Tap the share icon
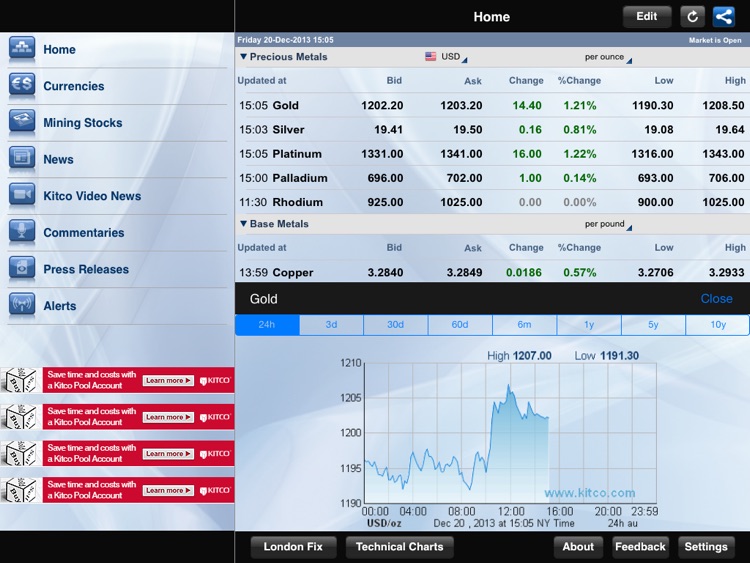 [x=724, y=17]
